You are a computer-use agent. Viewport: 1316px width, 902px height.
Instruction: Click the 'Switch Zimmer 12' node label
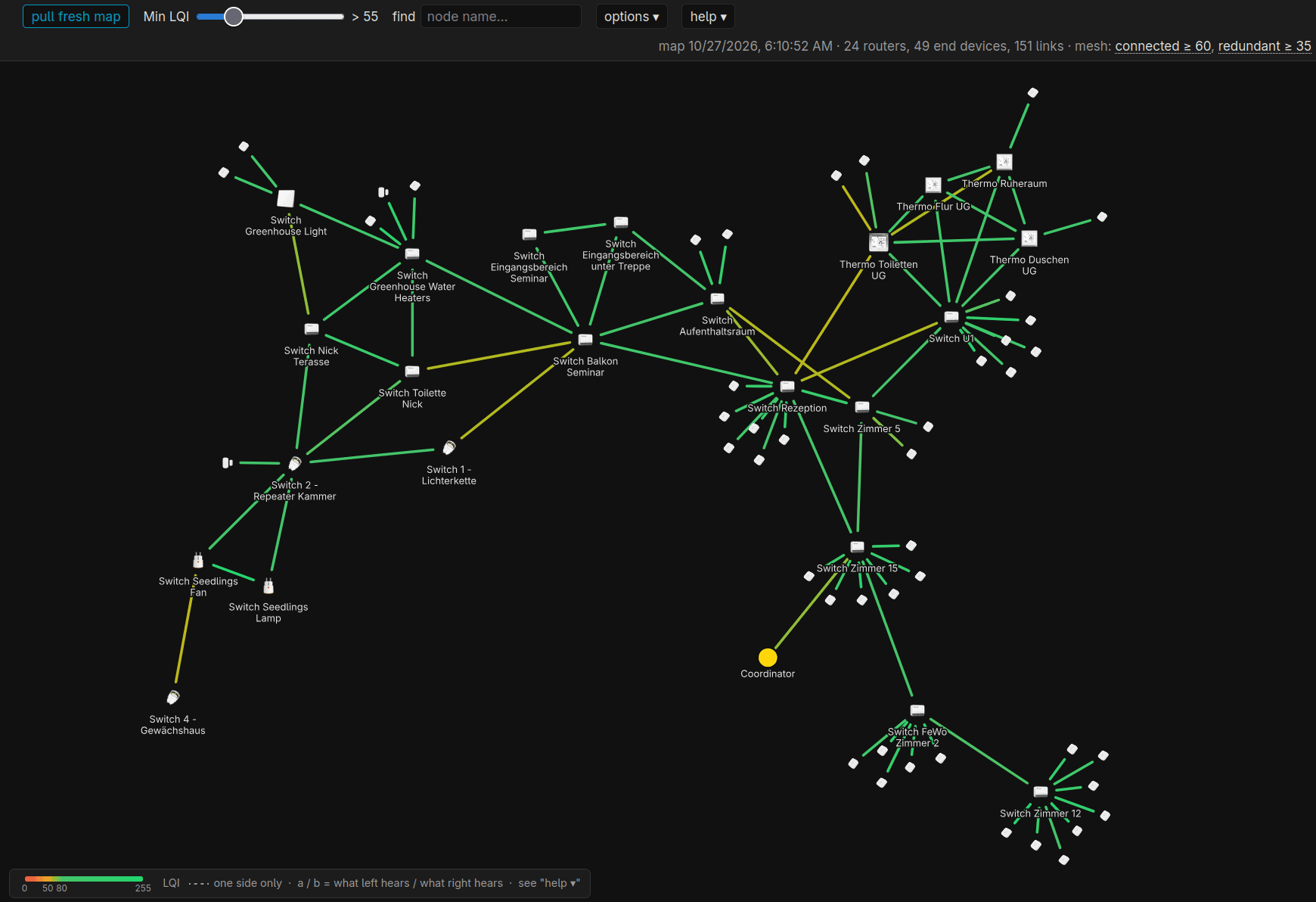1041,813
